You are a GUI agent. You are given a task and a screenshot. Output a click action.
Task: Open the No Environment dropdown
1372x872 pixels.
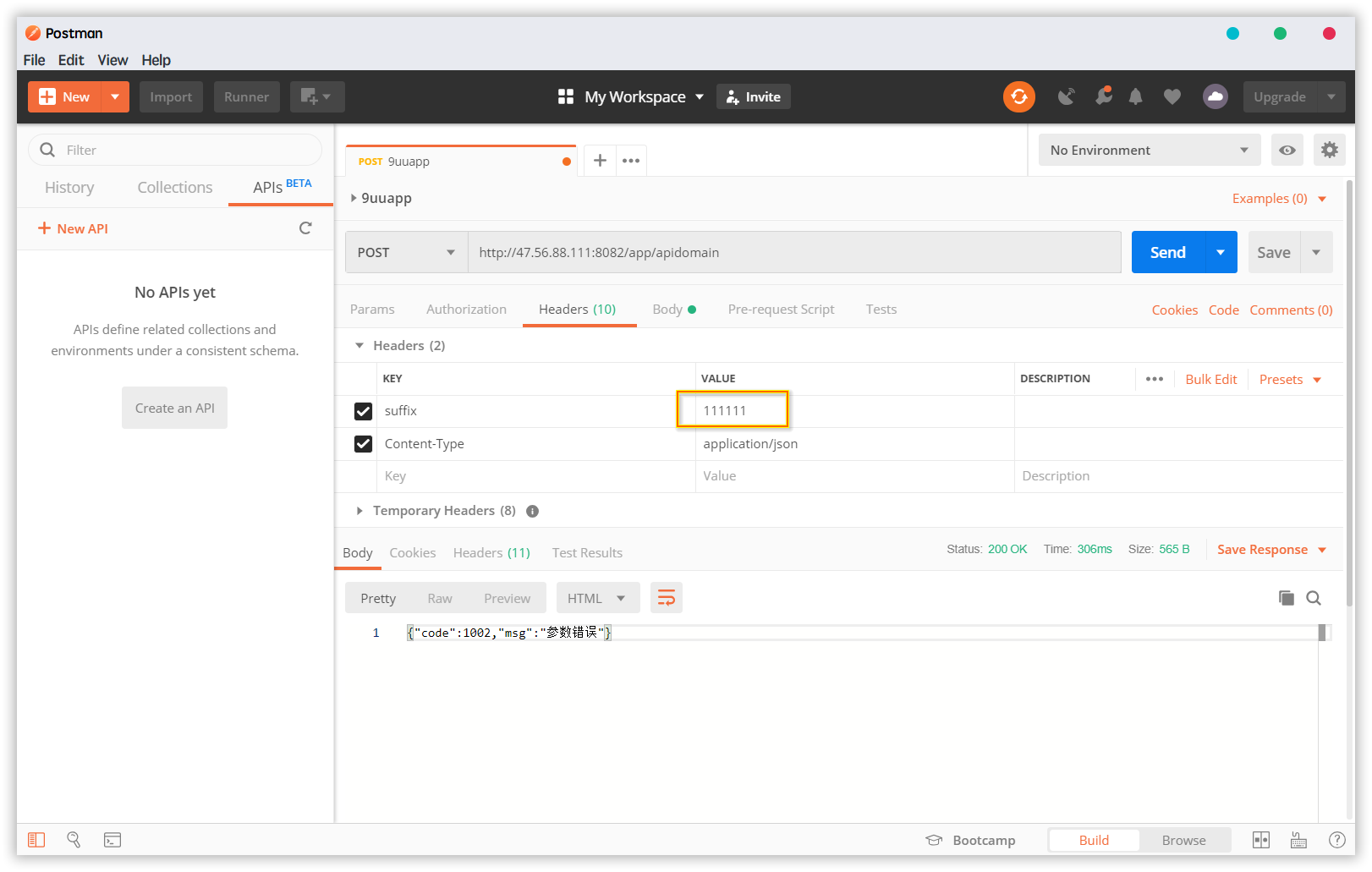point(1150,150)
